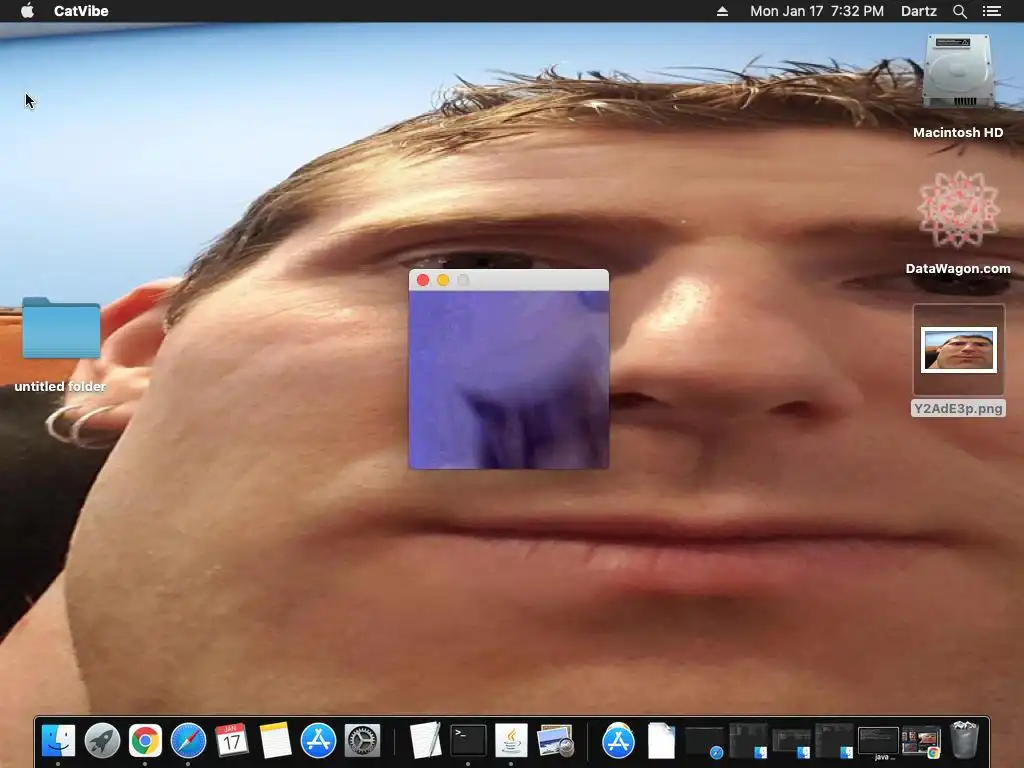Restore minimized Chrome window from dock
1024x768 pixels.
pyautogui.click(x=921, y=743)
